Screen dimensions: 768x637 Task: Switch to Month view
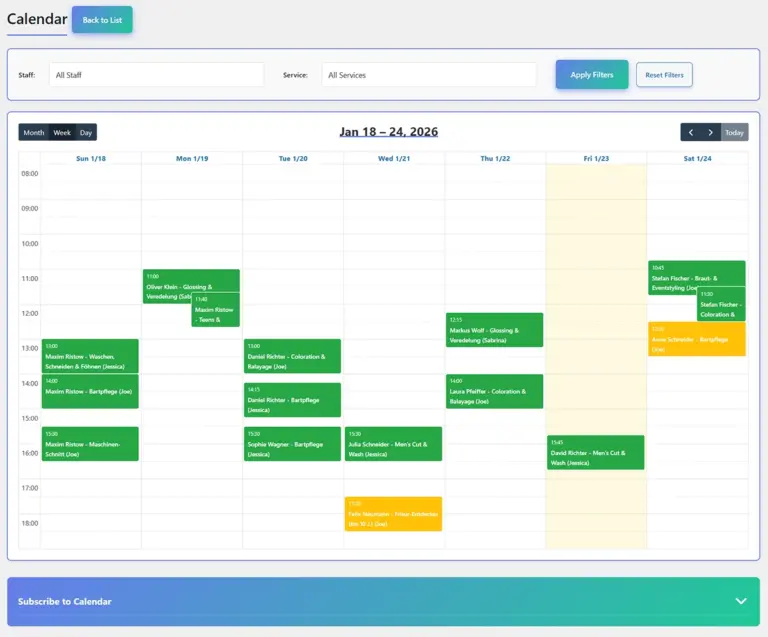click(34, 132)
